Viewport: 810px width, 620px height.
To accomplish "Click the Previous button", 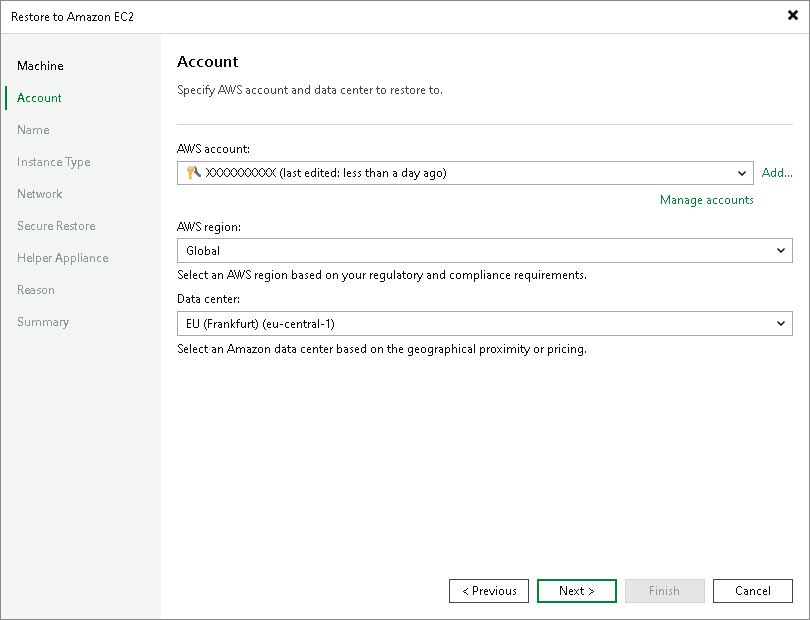I will 489,591.
